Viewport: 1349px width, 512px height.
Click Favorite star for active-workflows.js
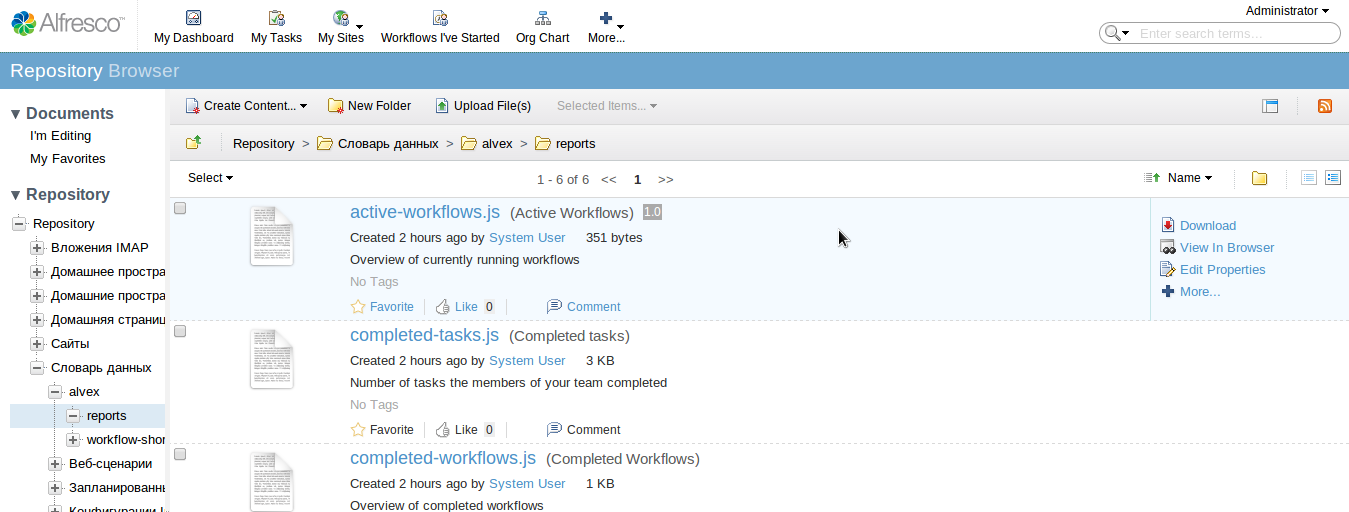pyautogui.click(x=358, y=307)
